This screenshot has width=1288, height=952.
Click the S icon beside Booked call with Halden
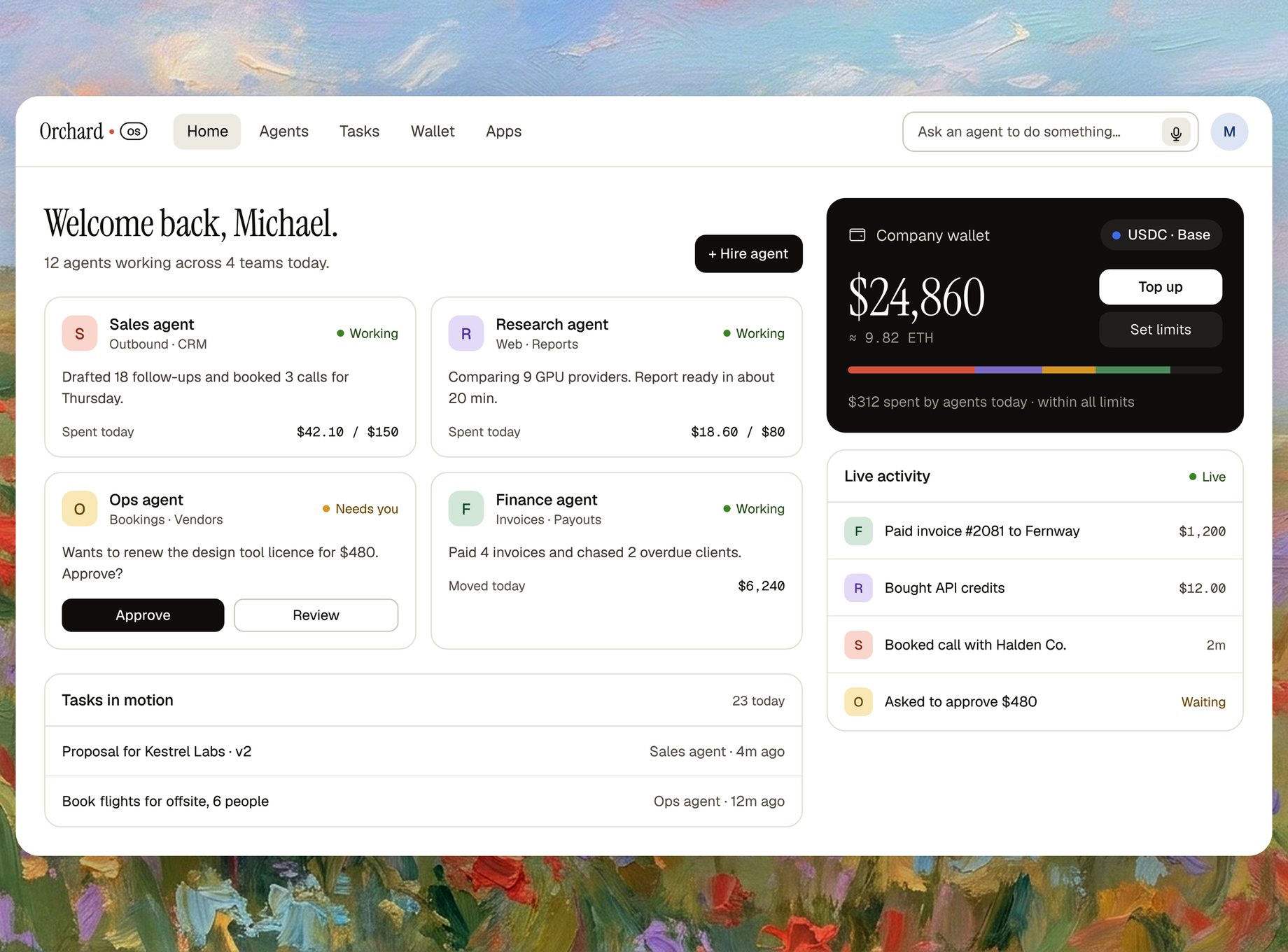[x=858, y=645]
